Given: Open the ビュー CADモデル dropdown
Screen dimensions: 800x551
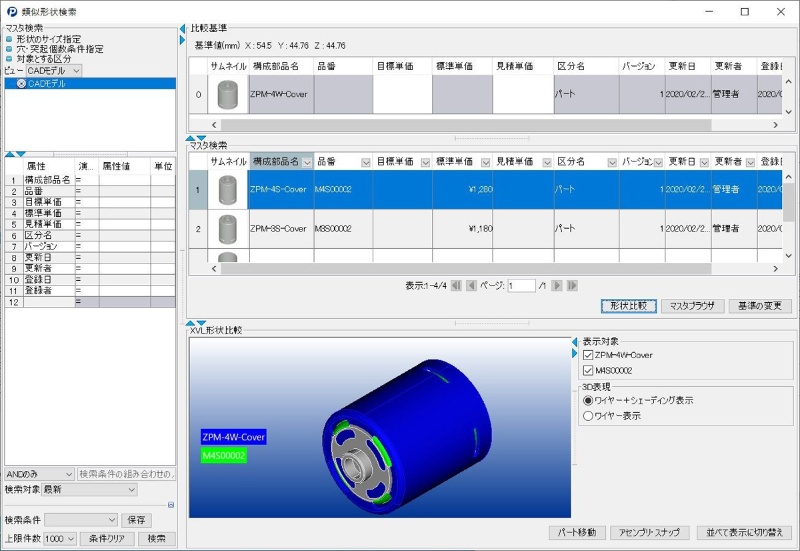Looking at the screenshot, I should tap(76, 71).
